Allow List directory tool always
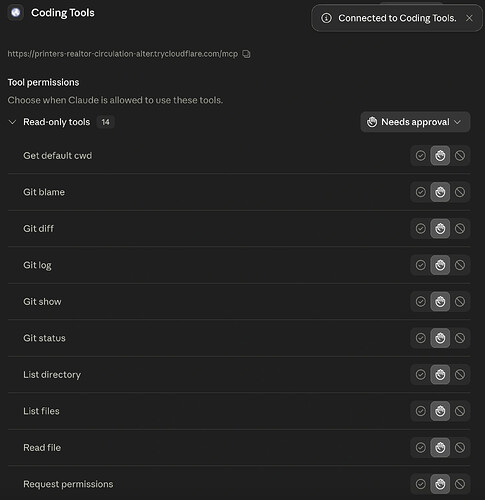 tap(421, 374)
